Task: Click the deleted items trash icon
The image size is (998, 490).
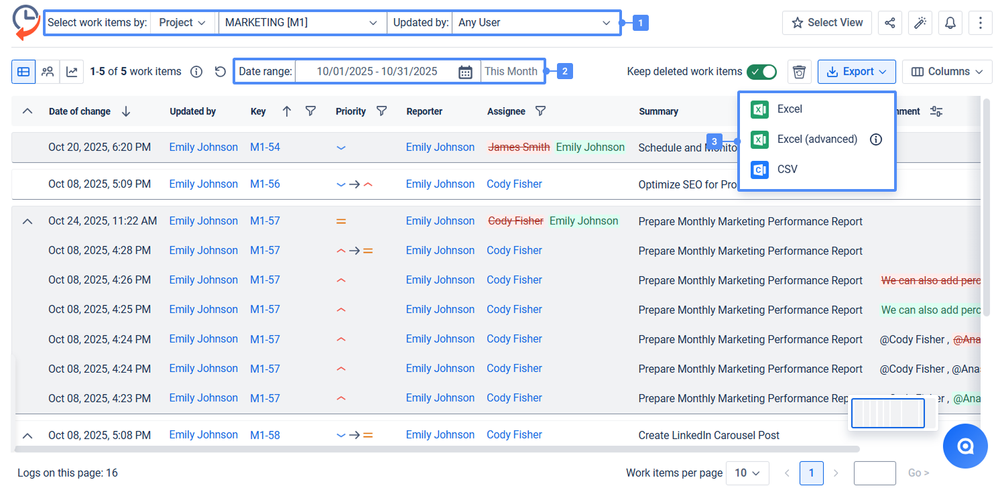Action: 798,72
